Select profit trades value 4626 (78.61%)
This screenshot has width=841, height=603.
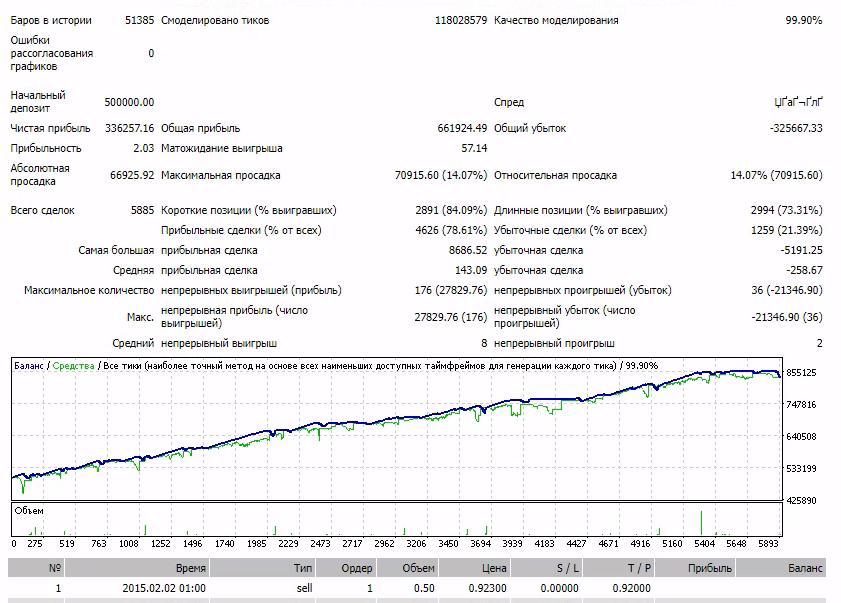tap(451, 230)
